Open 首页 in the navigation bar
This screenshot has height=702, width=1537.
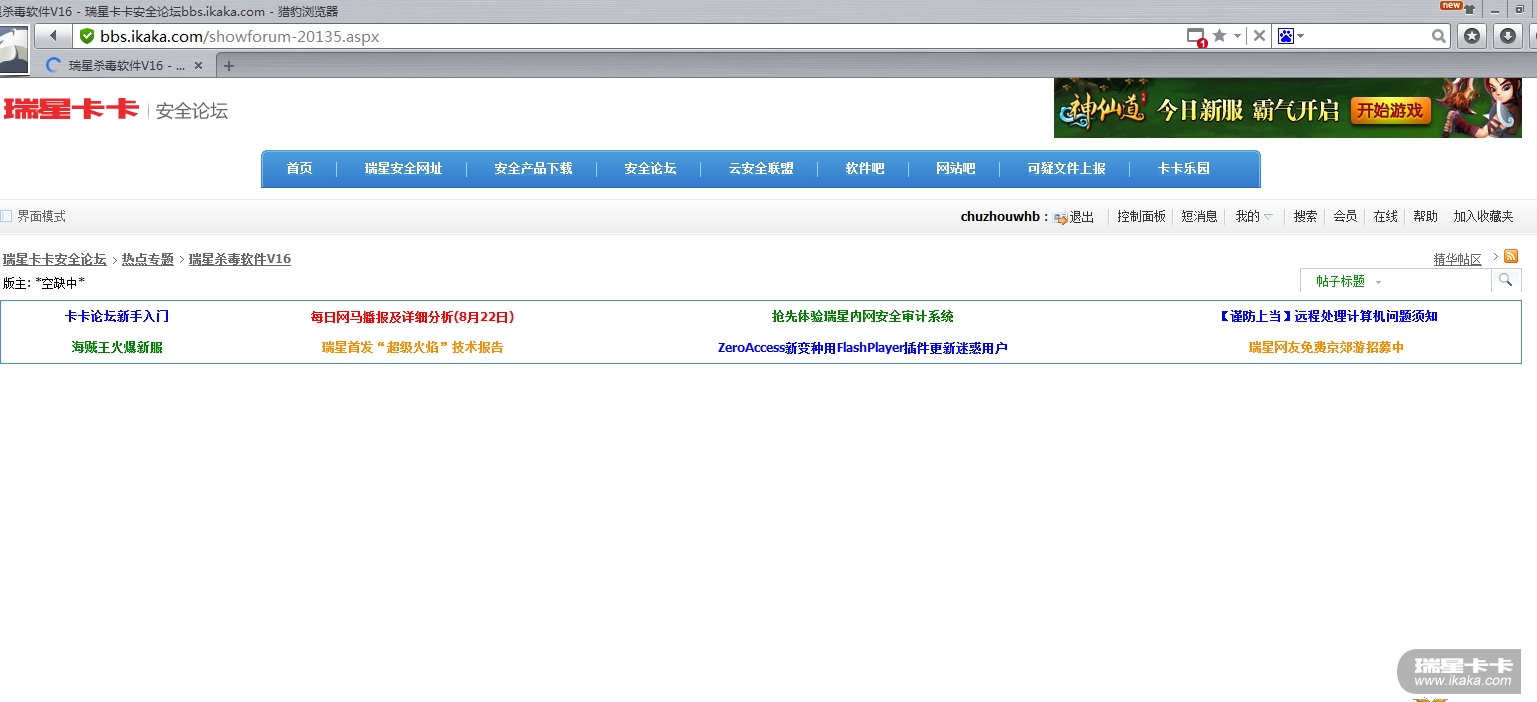pyautogui.click(x=299, y=168)
